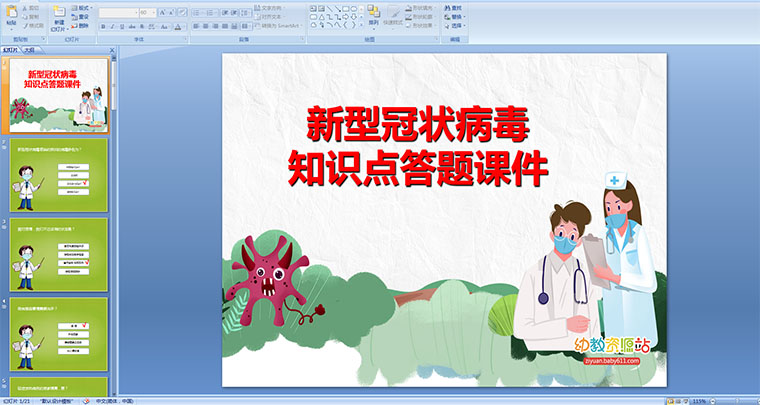This screenshot has width=760, height=405.
Task: Click font color A icon
Action: point(177,27)
